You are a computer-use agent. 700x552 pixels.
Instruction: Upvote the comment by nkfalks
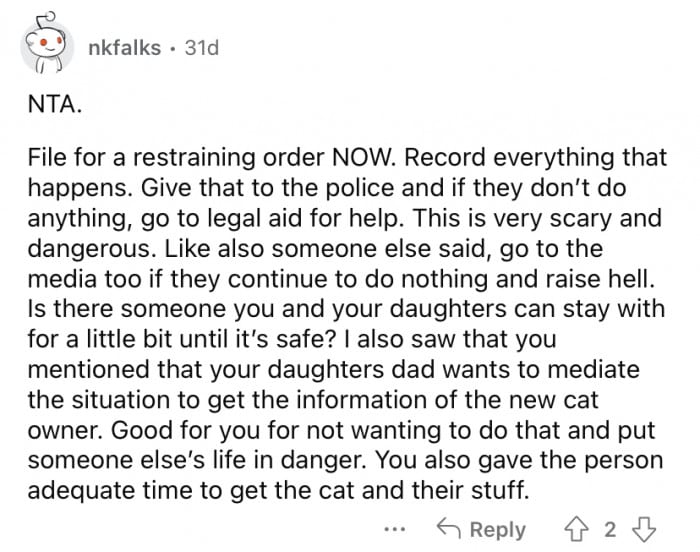[576, 530]
